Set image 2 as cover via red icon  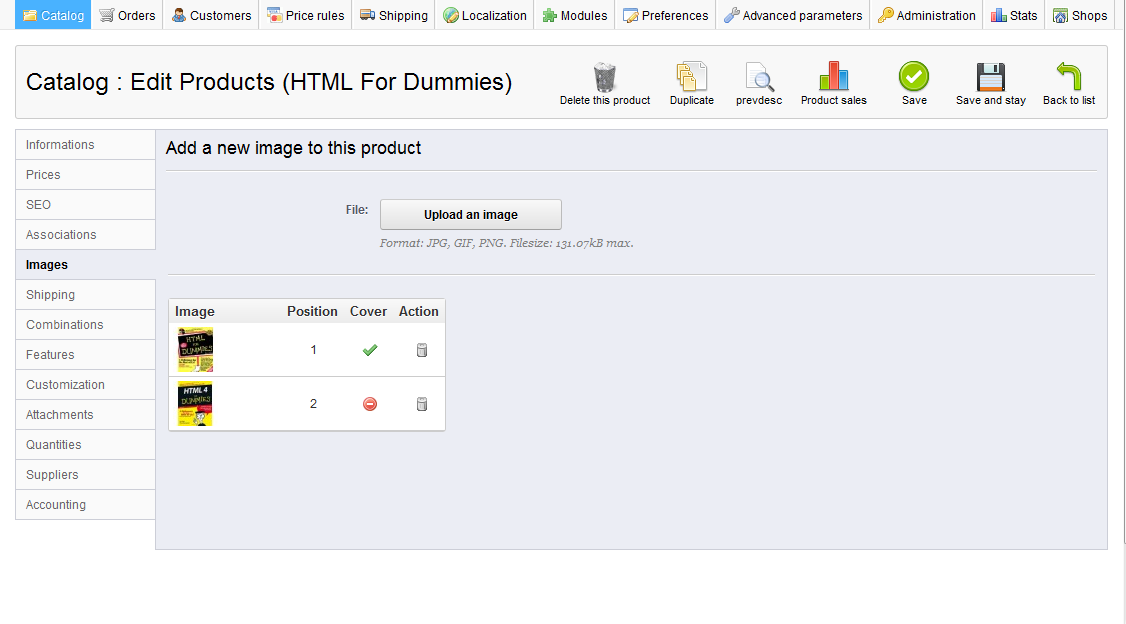370,404
